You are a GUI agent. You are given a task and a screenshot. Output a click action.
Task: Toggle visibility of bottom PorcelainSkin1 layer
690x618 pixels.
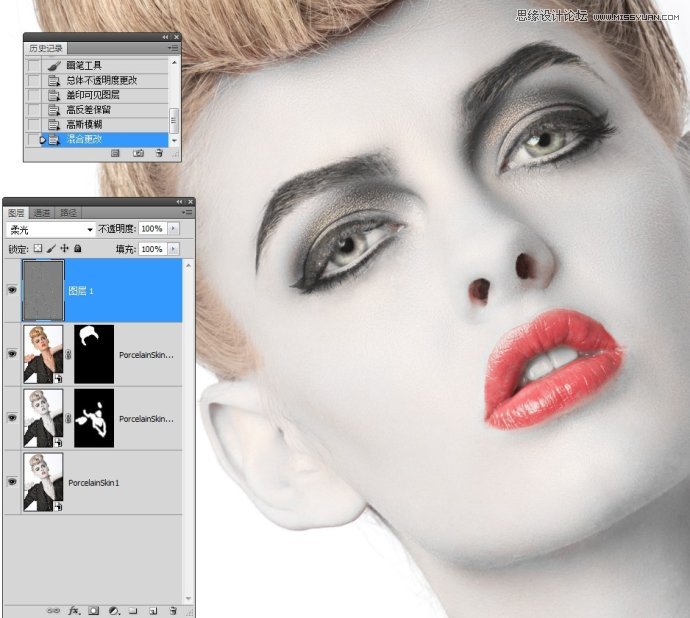[12, 482]
